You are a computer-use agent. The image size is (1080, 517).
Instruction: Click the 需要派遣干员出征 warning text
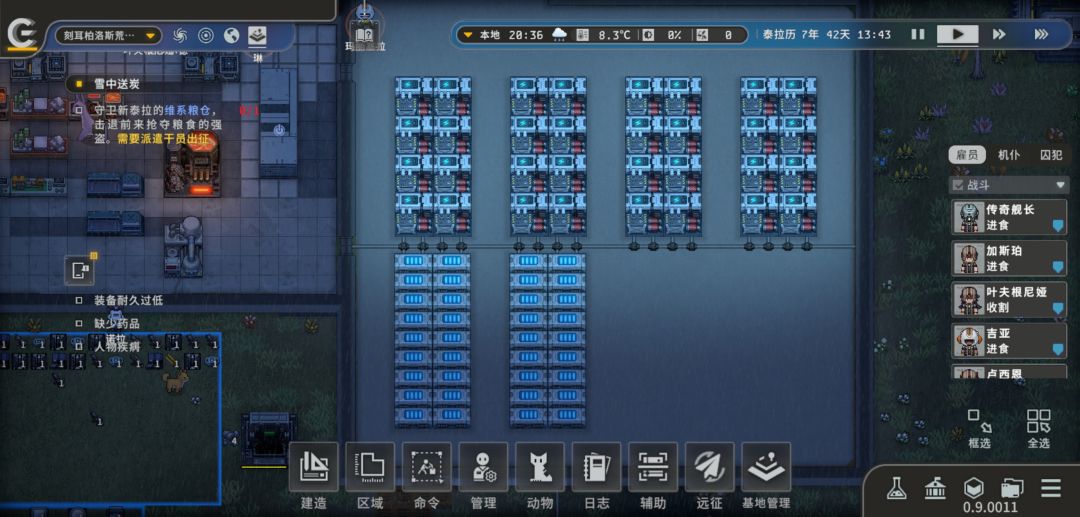pyautogui.click(x=161, y=138)
